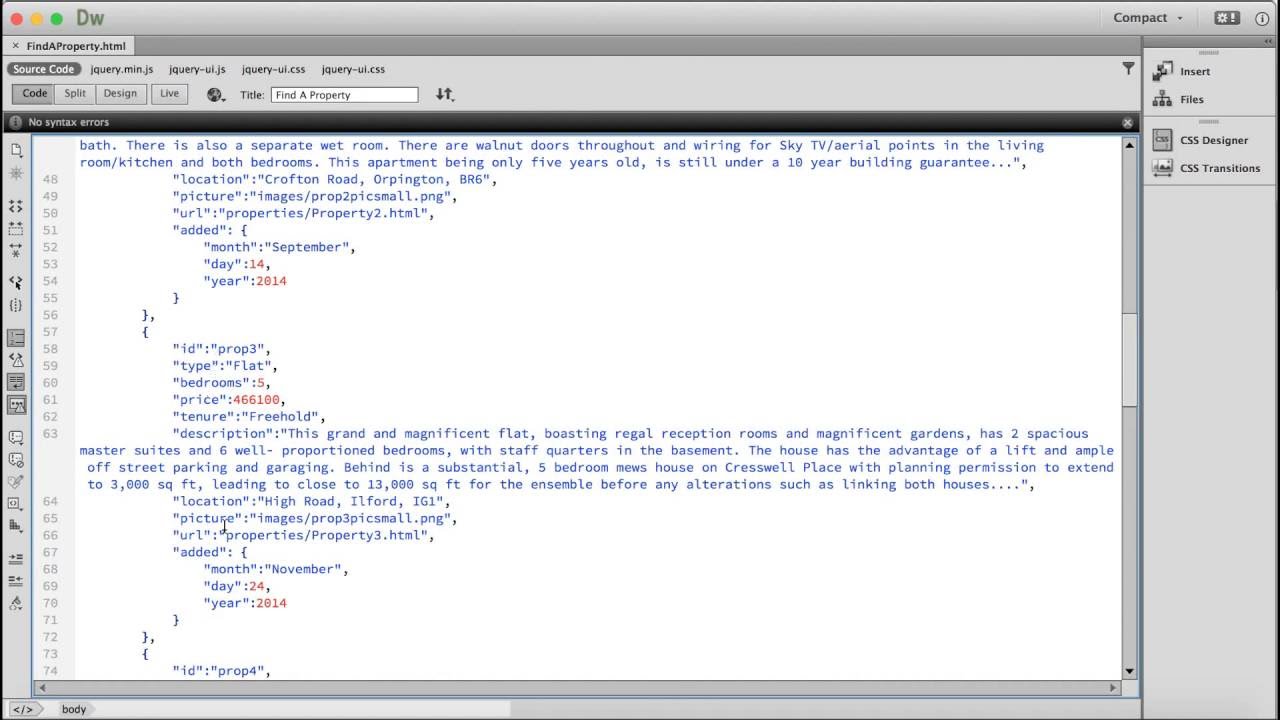Viewport: 1280px width, 720px height.
Task: Open the Open Documents menu icon
Action: [x=16, y=150]
